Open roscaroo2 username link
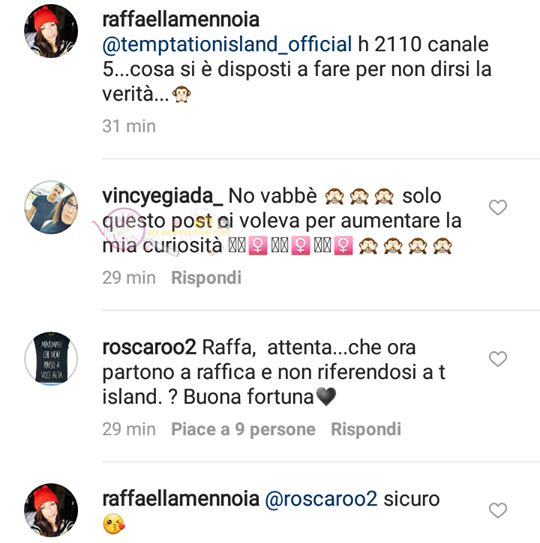Viewport: 540px width, 543px height. pyautogui.click(x=149, y=348)
